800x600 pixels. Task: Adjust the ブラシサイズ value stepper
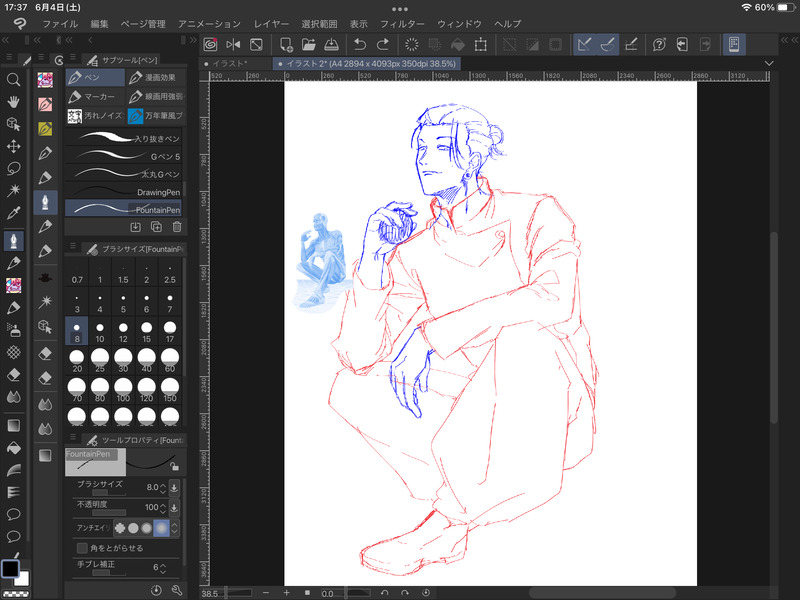pyautogui.click(x=163, y=488)
